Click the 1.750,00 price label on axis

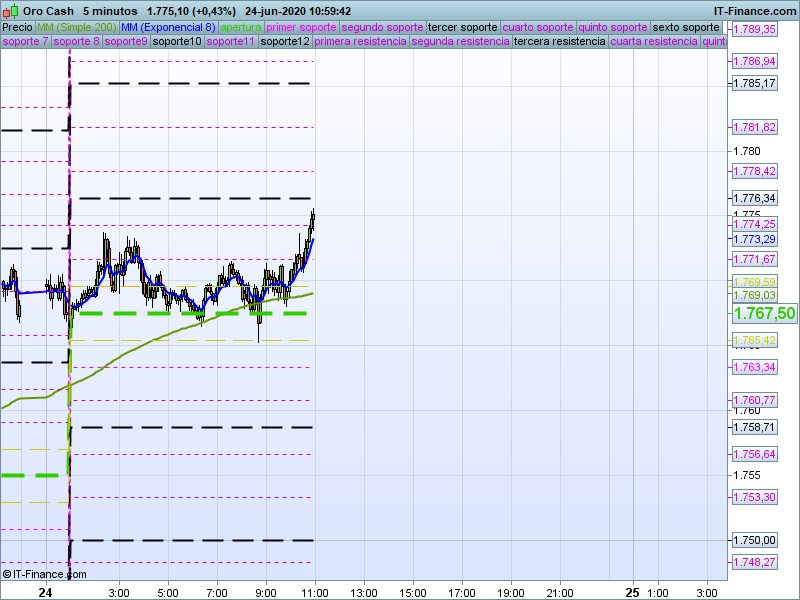(755, 540)
